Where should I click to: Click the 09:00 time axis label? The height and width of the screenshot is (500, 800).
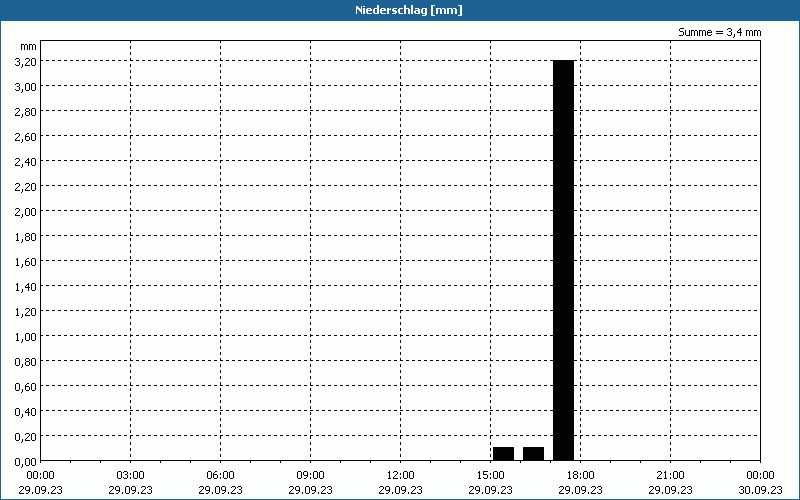coord(310,475)
